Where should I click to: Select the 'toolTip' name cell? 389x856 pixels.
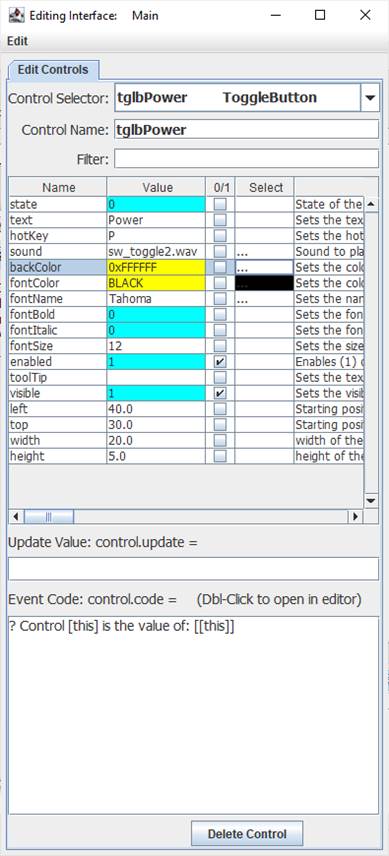(x=58, y=378)
